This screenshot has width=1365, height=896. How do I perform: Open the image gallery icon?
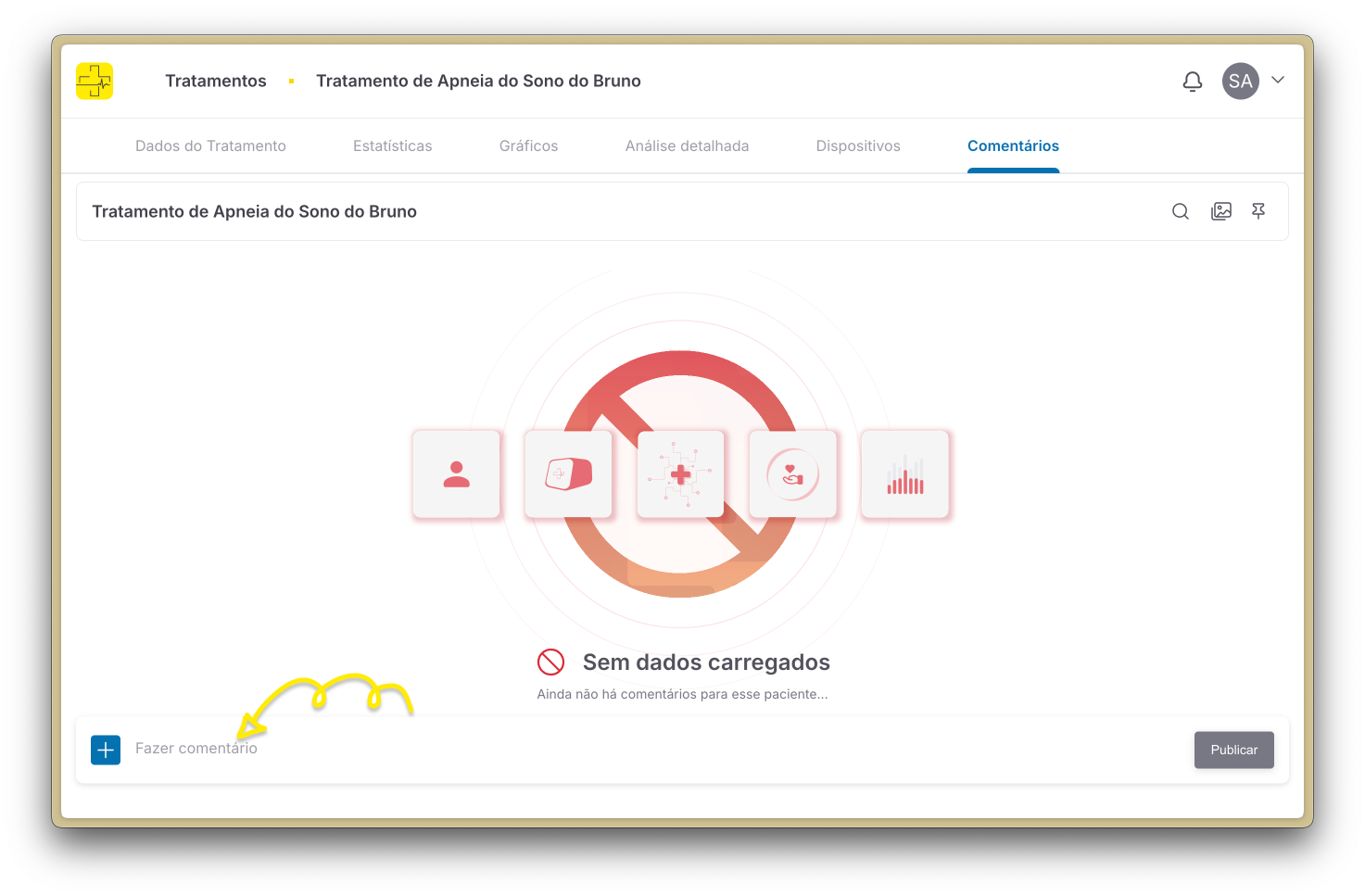(1221, 211)
